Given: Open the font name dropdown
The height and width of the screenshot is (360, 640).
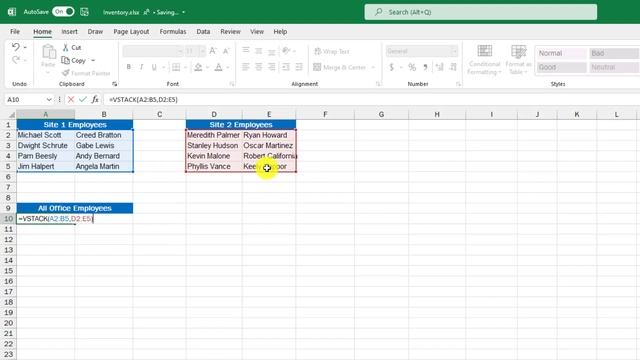Looking at the screenshot, I should [180, 51].
